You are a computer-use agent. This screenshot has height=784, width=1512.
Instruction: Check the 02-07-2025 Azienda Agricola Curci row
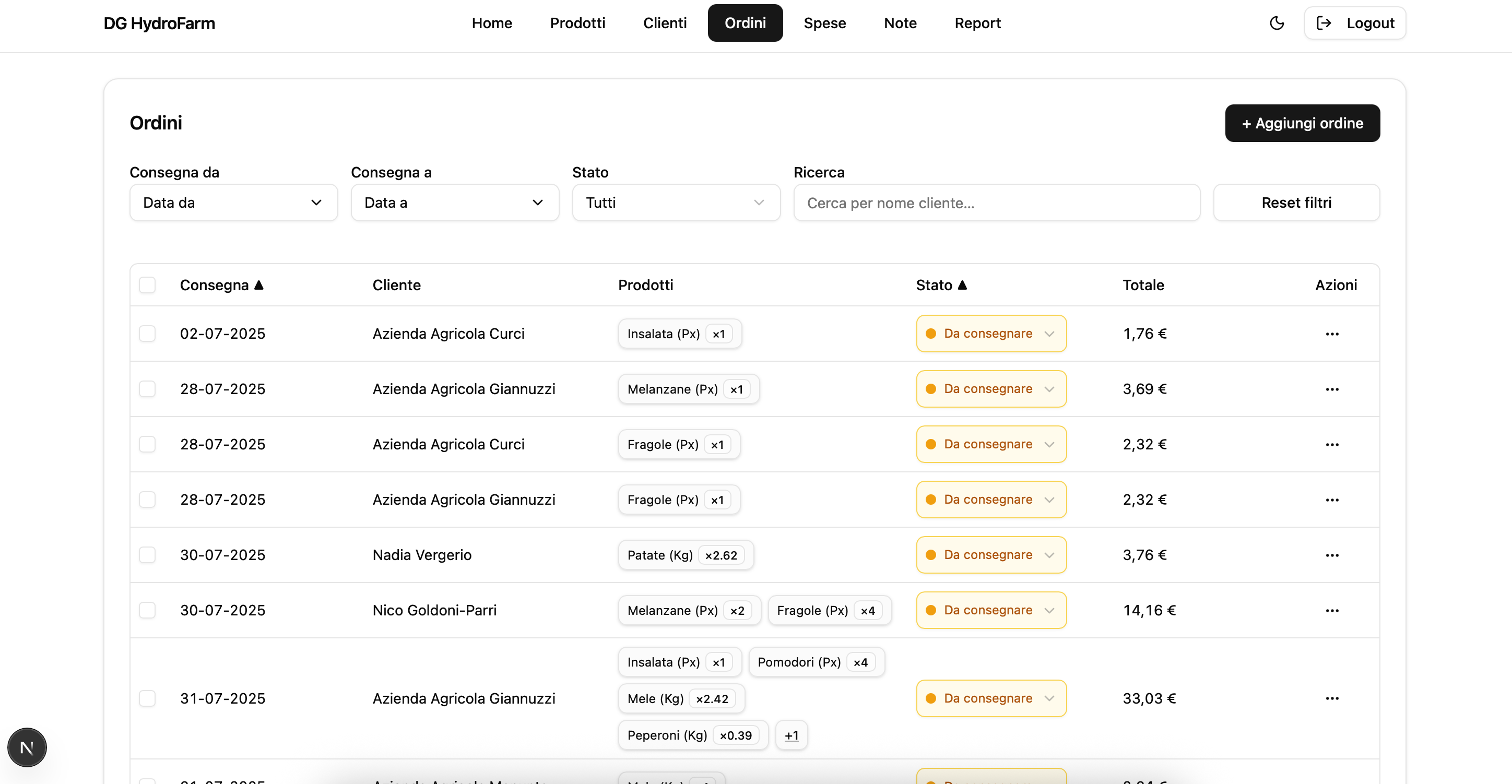[x=147, y=334]
